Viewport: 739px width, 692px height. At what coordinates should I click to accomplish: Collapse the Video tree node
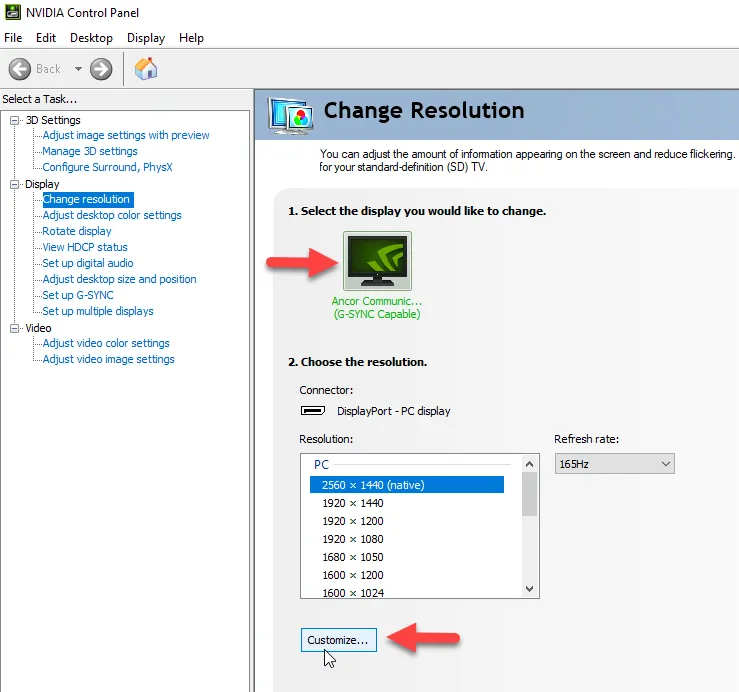(15, 328)
